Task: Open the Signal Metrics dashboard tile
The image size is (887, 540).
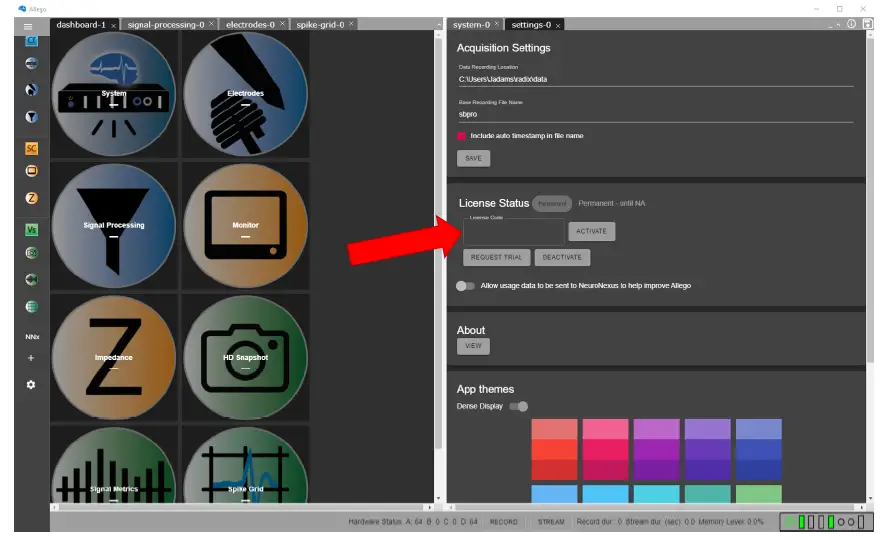Action: pyautogui.click(x=114, y=466)
